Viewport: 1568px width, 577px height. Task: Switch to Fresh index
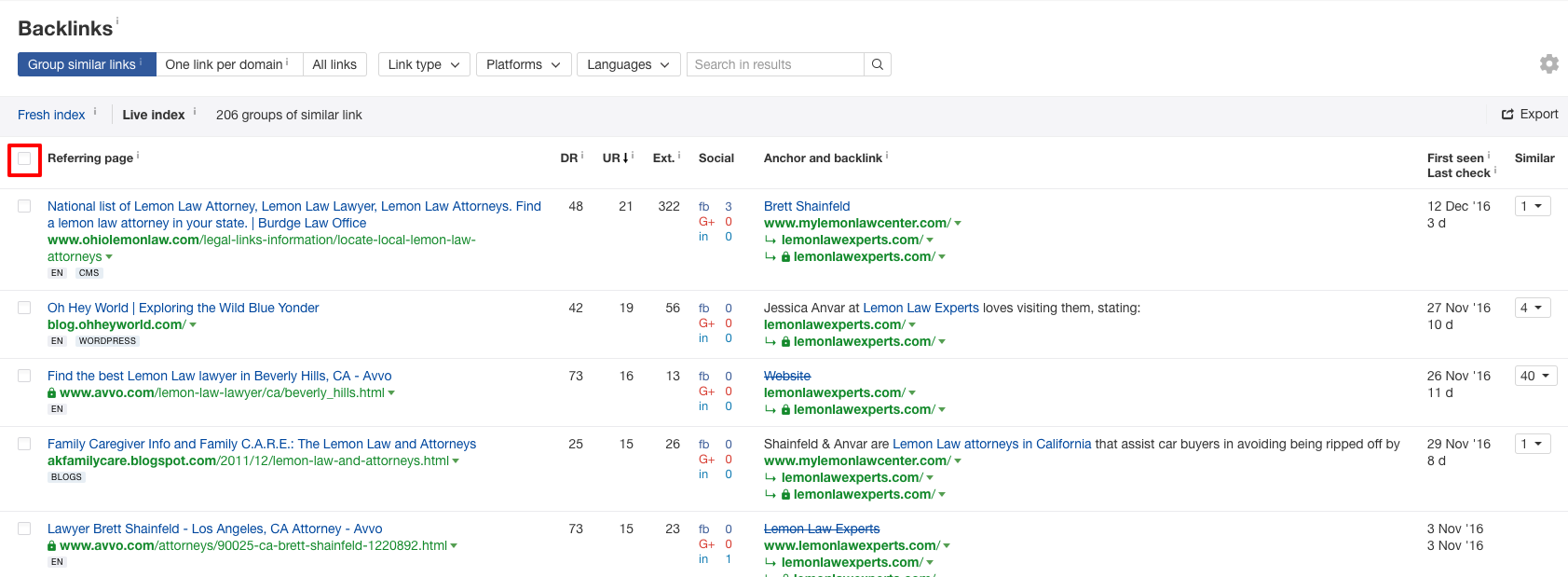(x=51, y=115)
